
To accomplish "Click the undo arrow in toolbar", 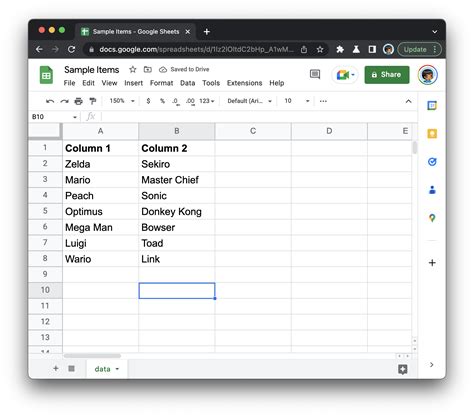I will pos(50,101).
